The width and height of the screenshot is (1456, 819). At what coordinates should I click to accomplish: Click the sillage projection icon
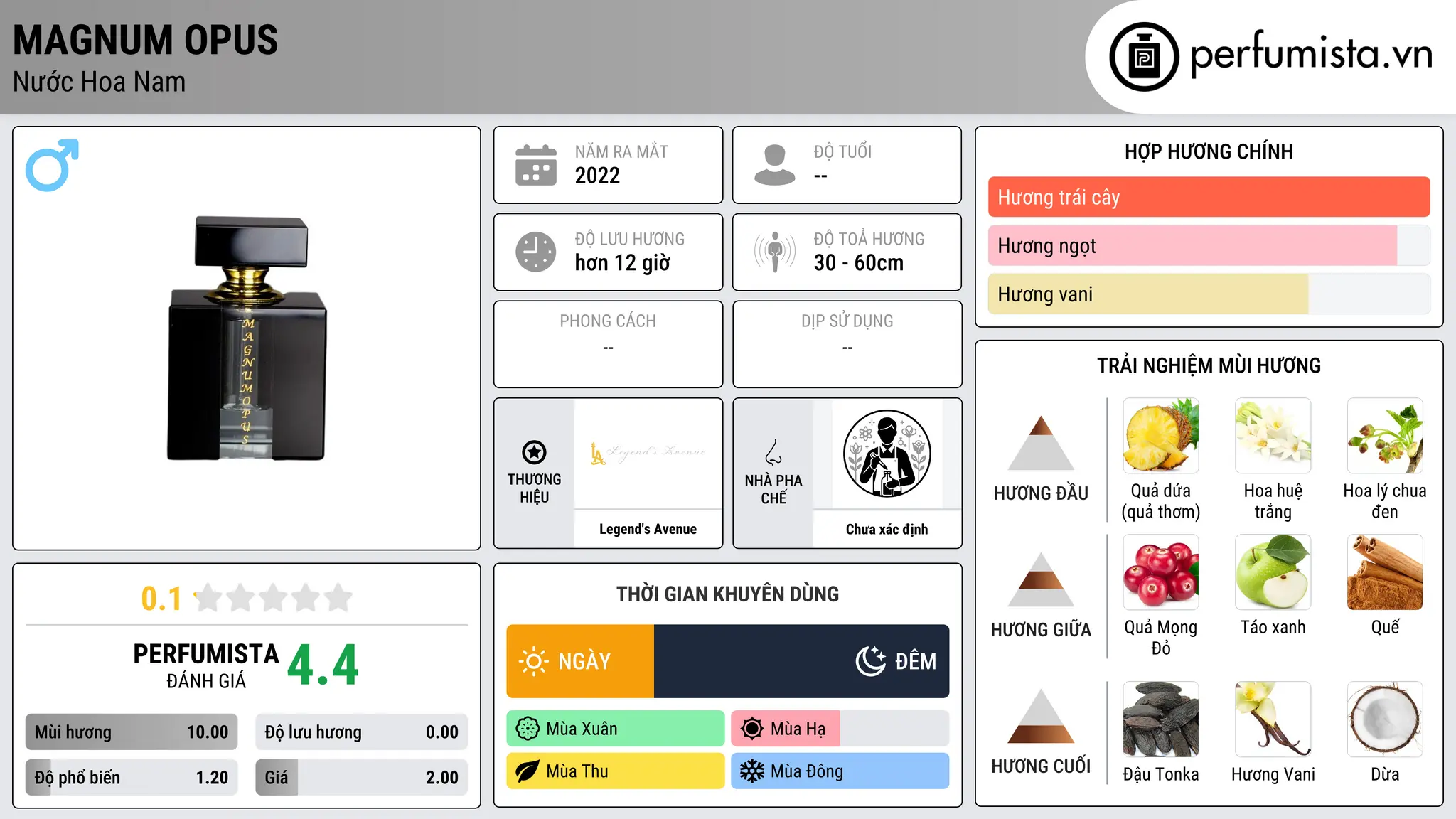tap(775, 252)
